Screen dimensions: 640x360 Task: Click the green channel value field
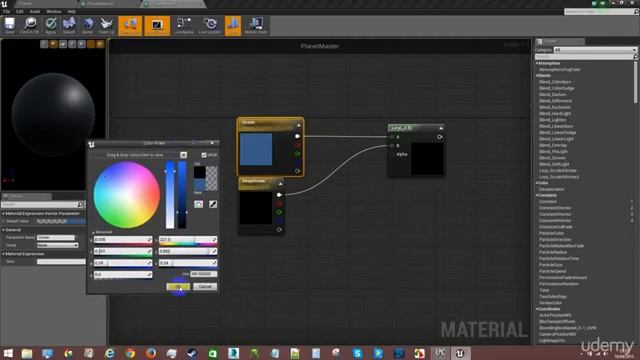point(123,251)
